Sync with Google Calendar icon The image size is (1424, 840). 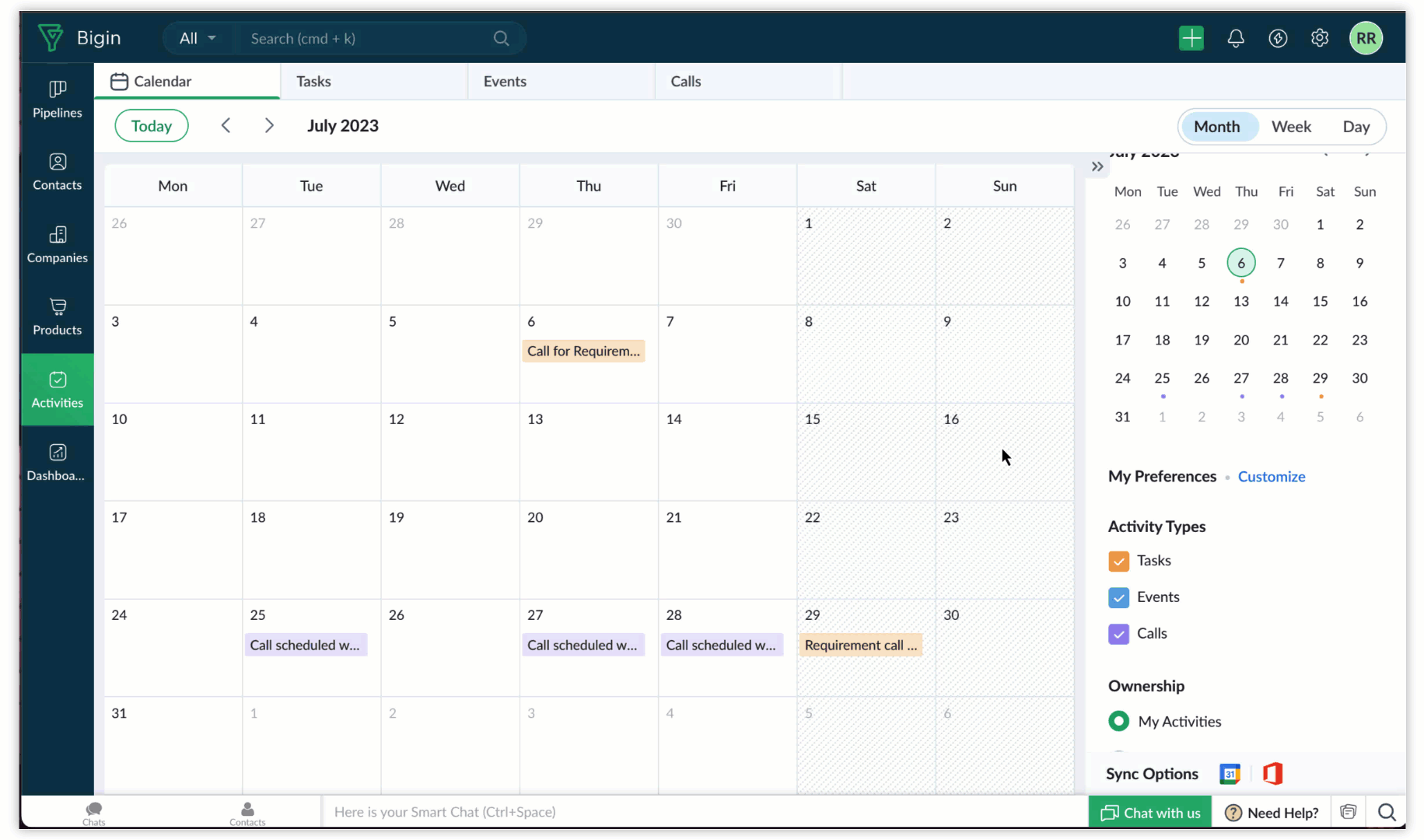1230,774
